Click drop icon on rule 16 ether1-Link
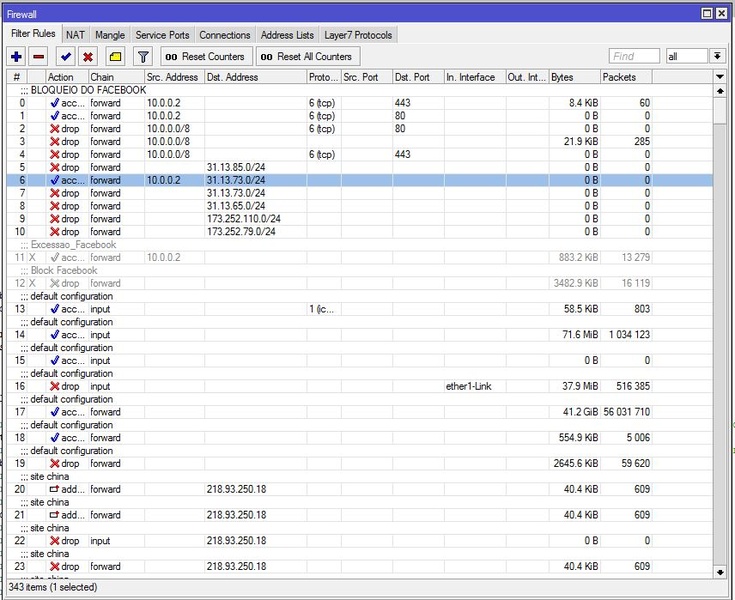735x600 pixels. point(55,386)
